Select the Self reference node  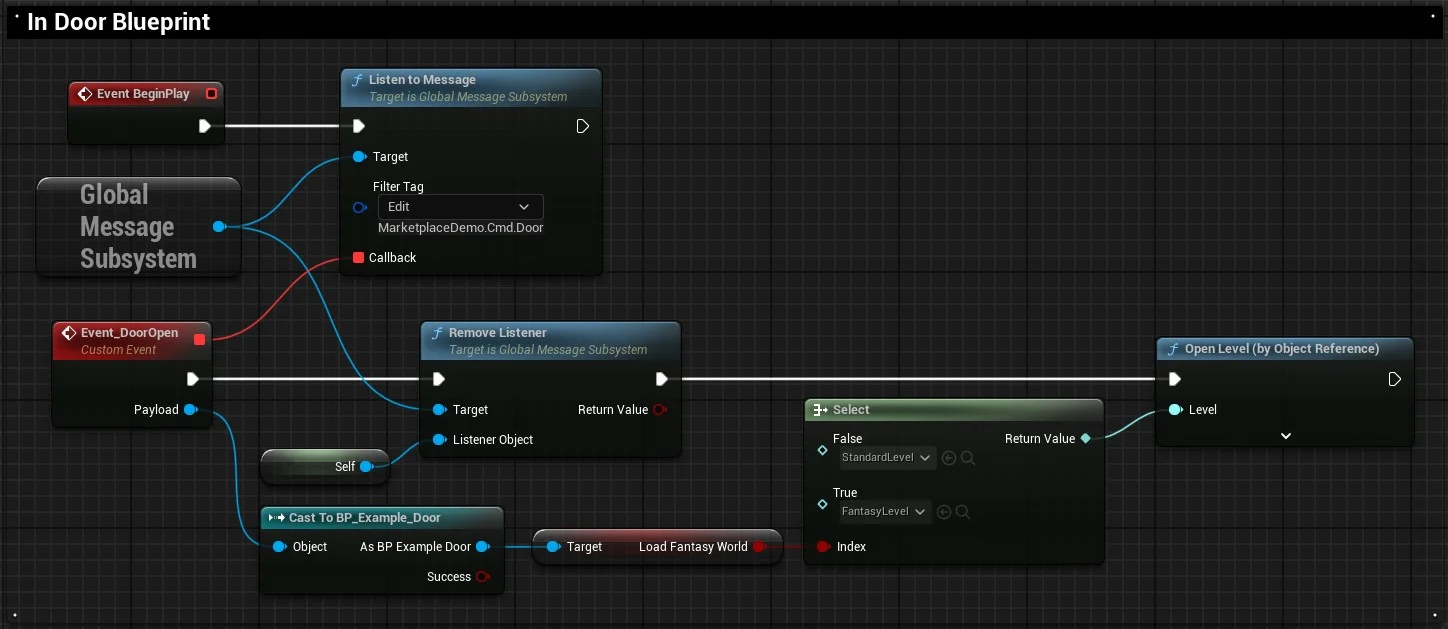click(x=323, y=467)
